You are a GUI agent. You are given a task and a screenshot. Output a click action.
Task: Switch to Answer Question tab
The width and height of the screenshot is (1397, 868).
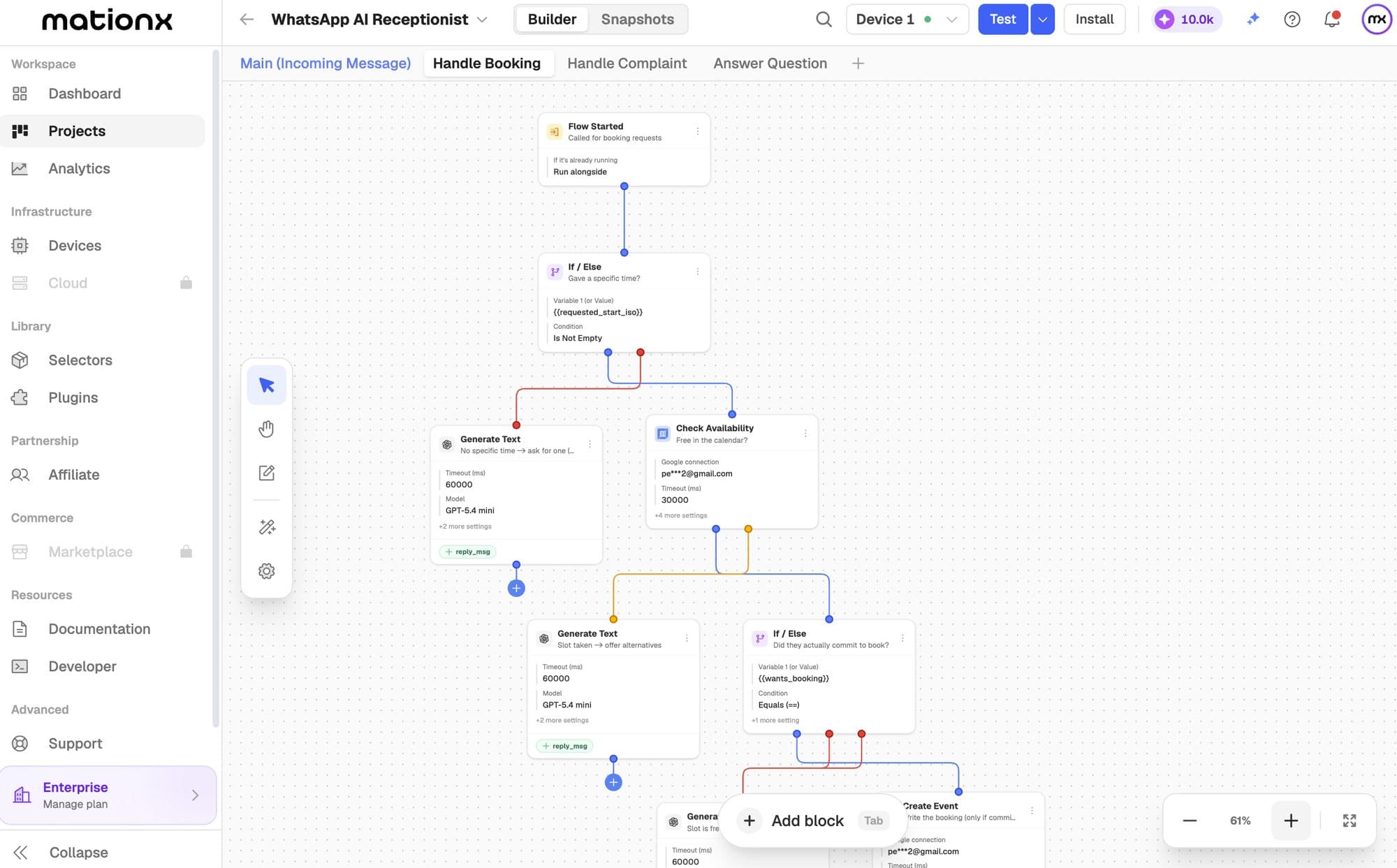(x=770, y=64)
